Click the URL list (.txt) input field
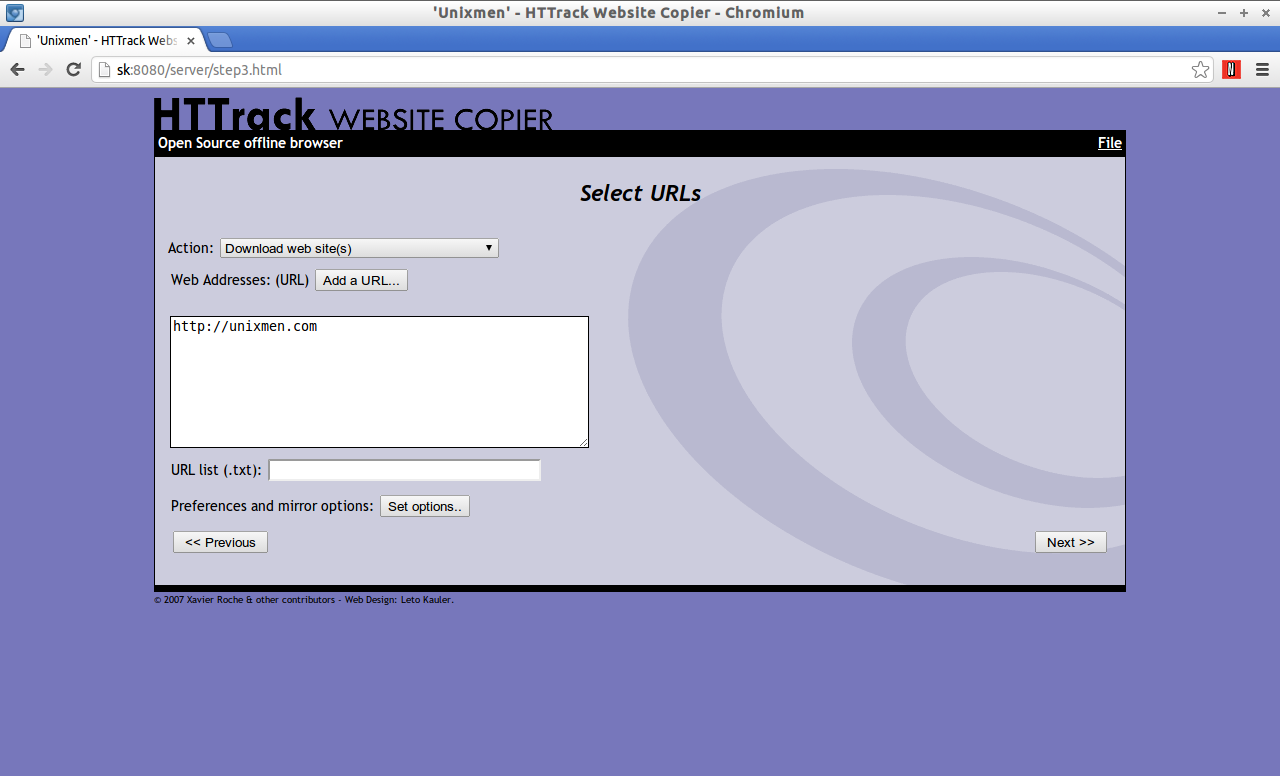1280x776 pixels. pos(405,470)
